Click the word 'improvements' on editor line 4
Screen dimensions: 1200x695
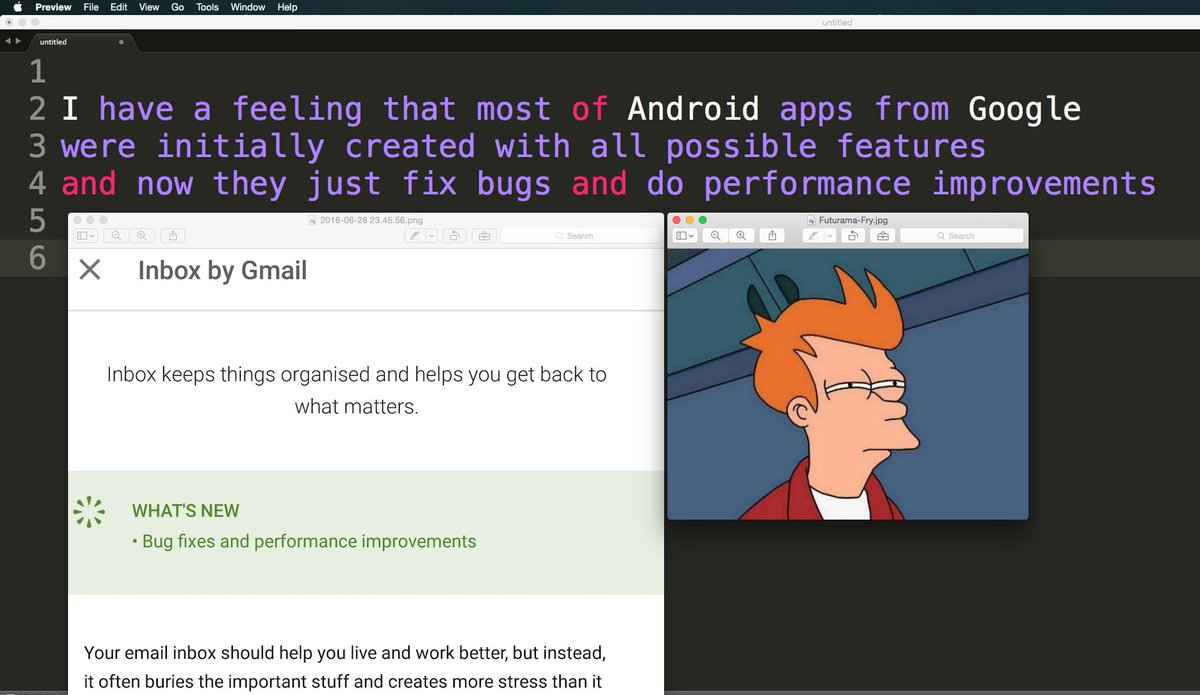tap(1044, 184)
